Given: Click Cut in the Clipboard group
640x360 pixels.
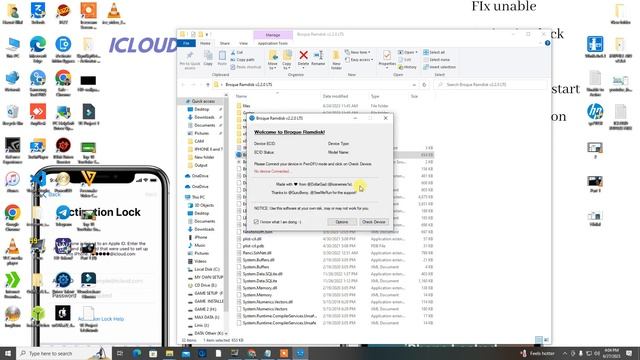Looking at the screenshot, I should tap(237, 52).
